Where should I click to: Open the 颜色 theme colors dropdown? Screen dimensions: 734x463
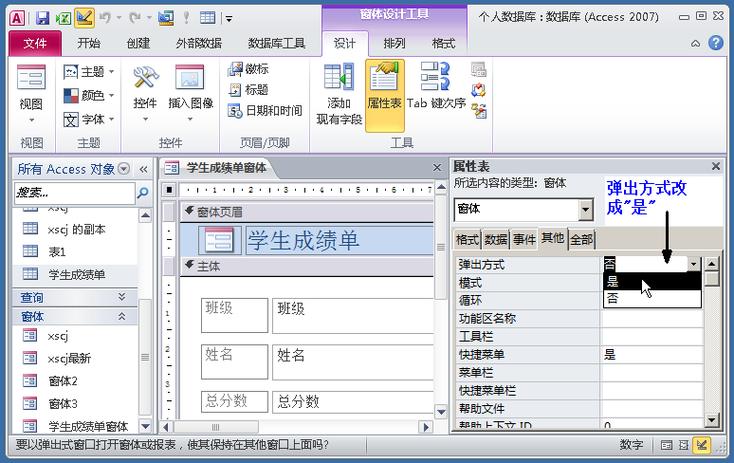click(x=89, y=96)
